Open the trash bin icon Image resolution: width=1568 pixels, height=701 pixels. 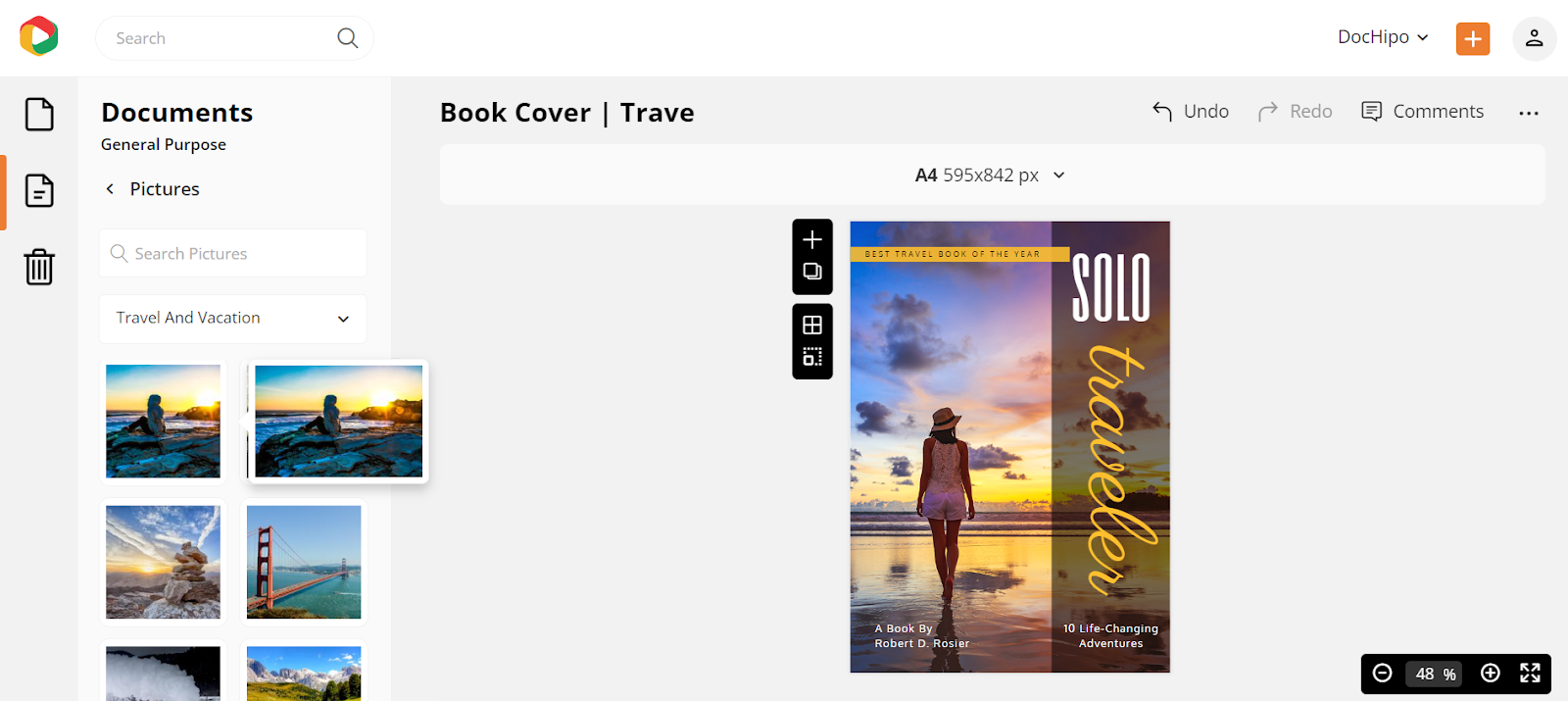coord(39,267)
